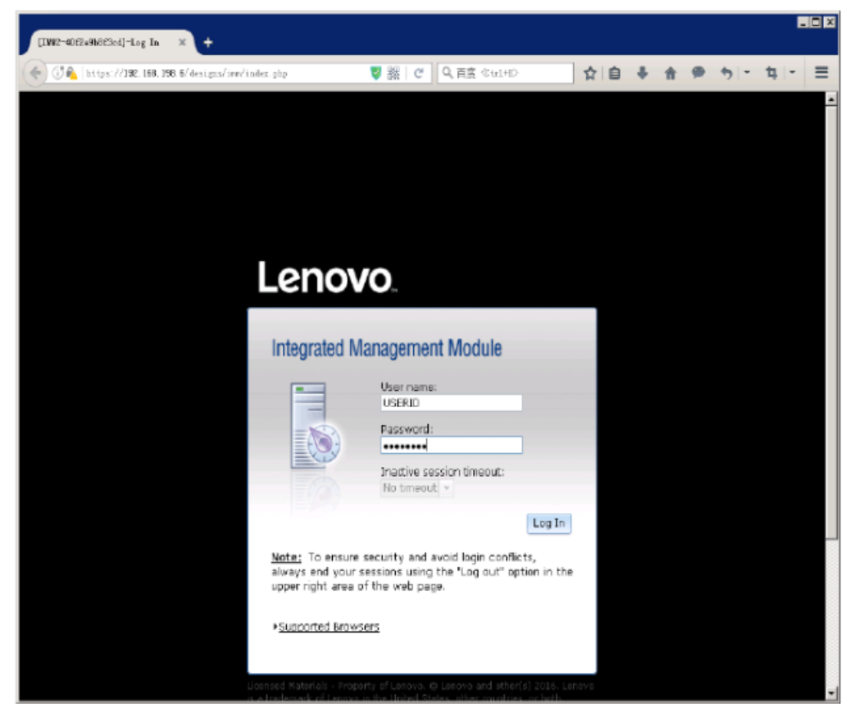Click the scrollbar down arrow
853x710 pixels.
(x=831, y=693)
